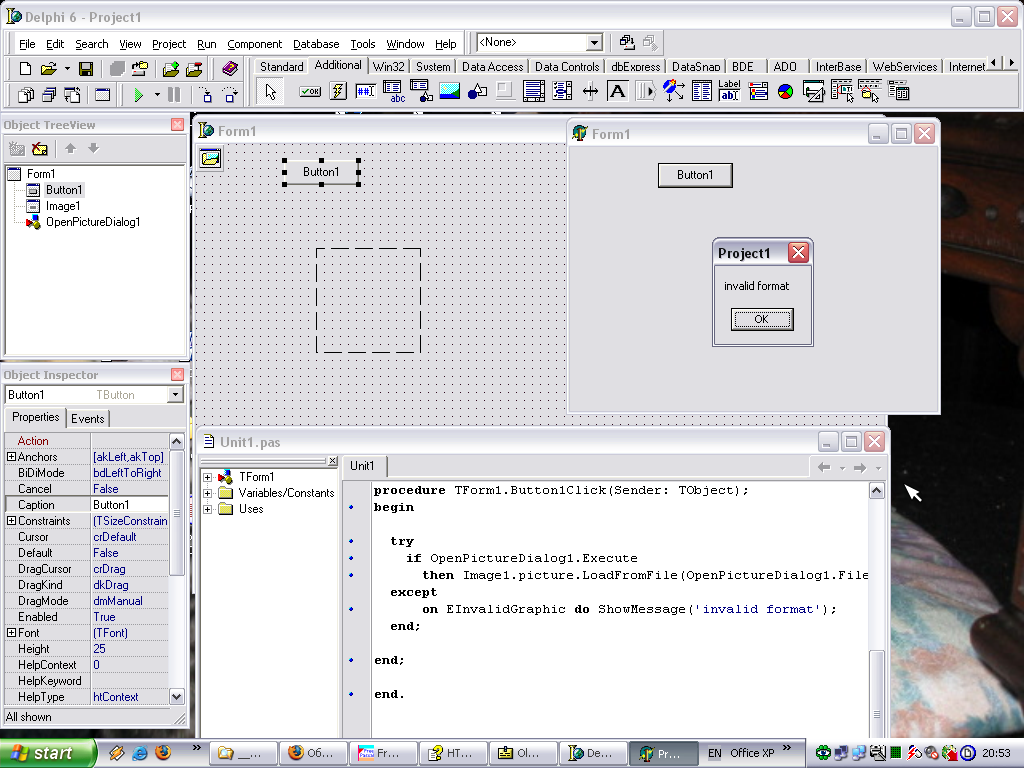Select the StaticText 'A' component

[x=618, y=92]
